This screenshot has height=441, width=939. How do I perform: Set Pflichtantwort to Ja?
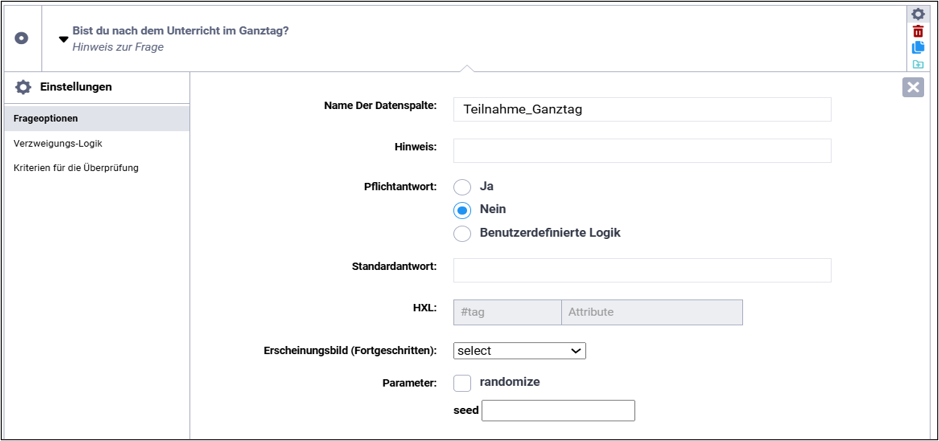click(x=462, y=187)
